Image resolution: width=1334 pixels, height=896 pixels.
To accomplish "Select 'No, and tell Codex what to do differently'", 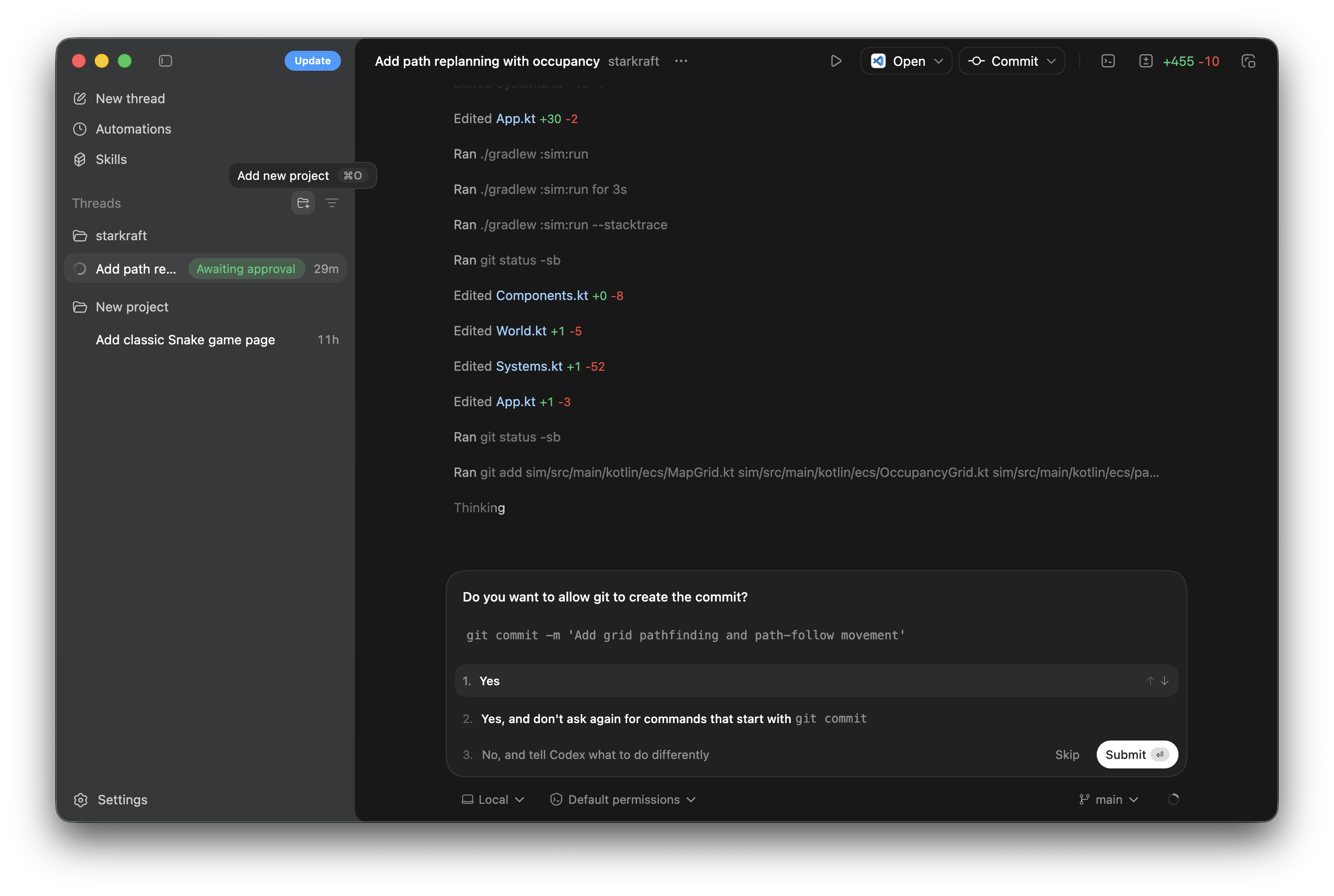I will pyautogui.click(x=595, y=754).
